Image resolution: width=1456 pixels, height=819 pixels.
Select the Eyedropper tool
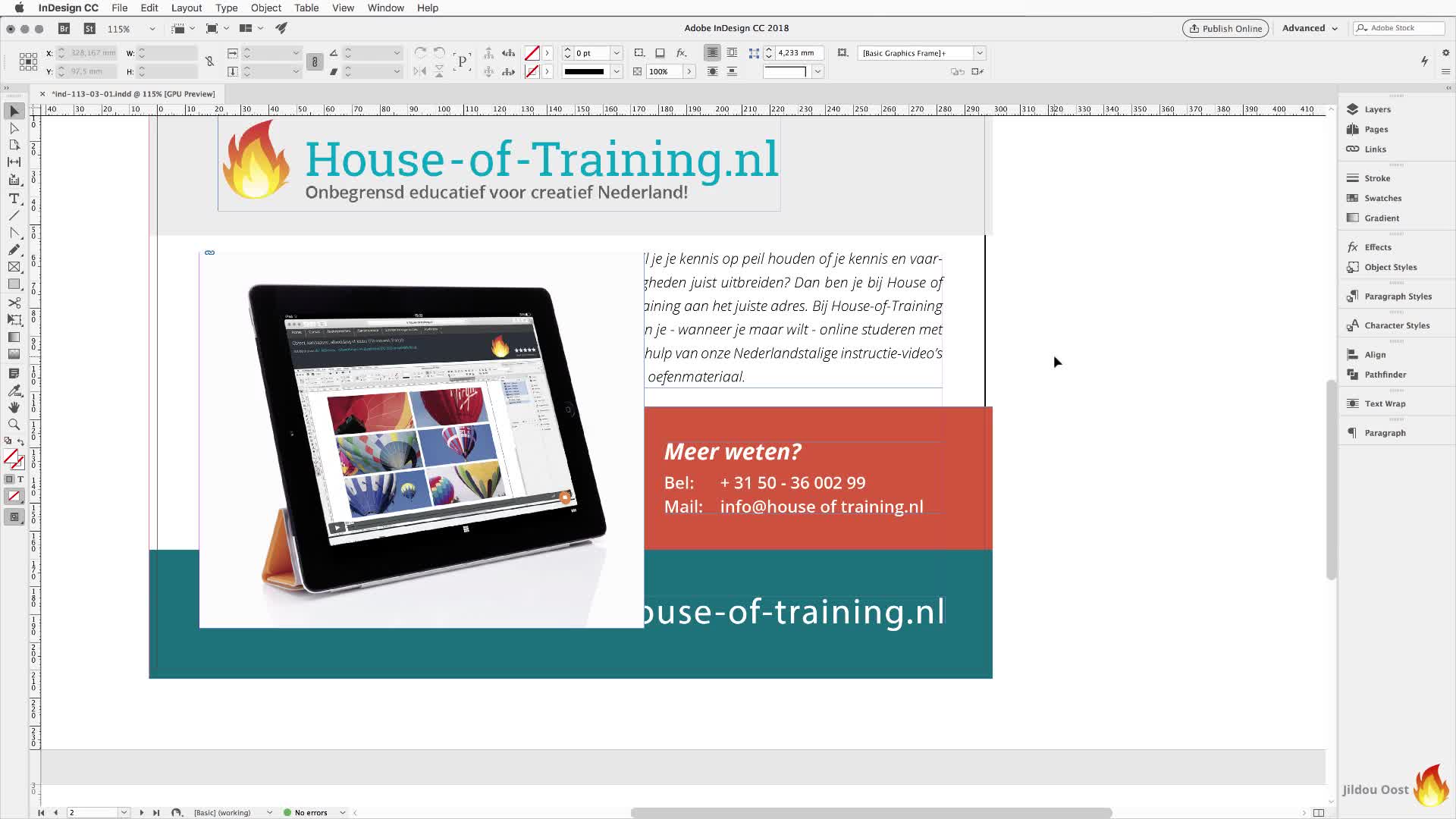(14, 391)
